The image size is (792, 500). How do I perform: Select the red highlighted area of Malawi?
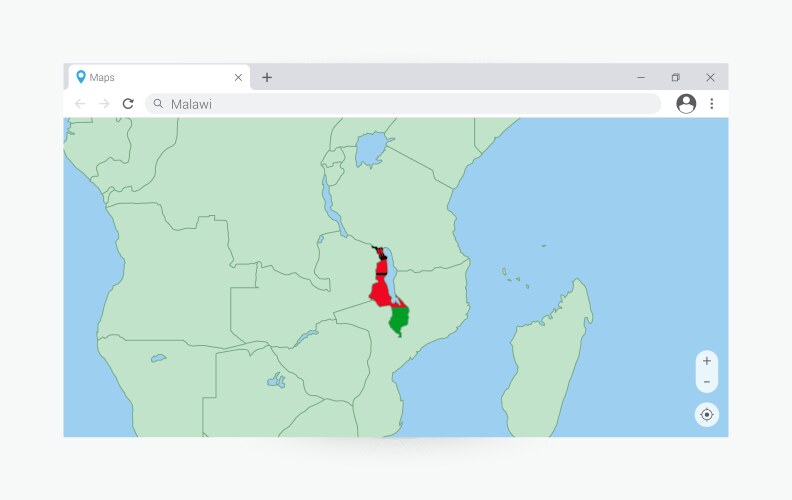(381, 291)
